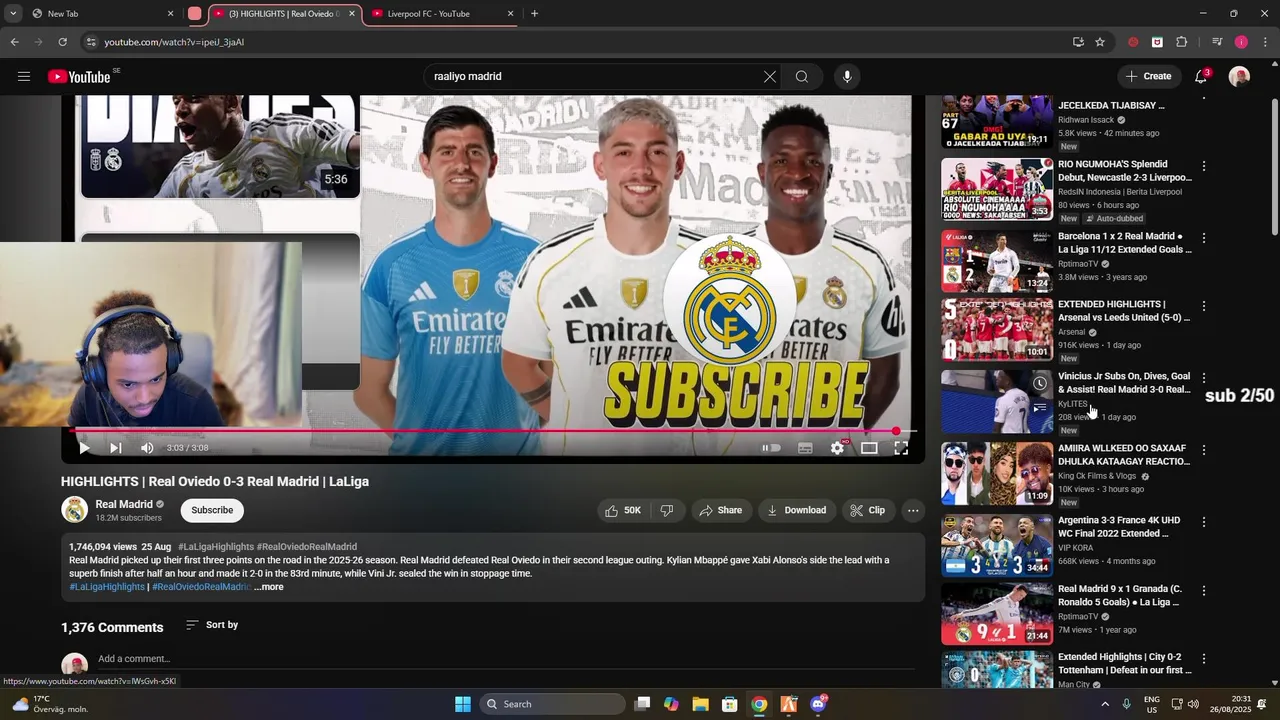The height and width of the screenshot is (720, 1280).
Task: Select the HIGHLIGHTS Real Oviedo browser tab
Action: 282,14
